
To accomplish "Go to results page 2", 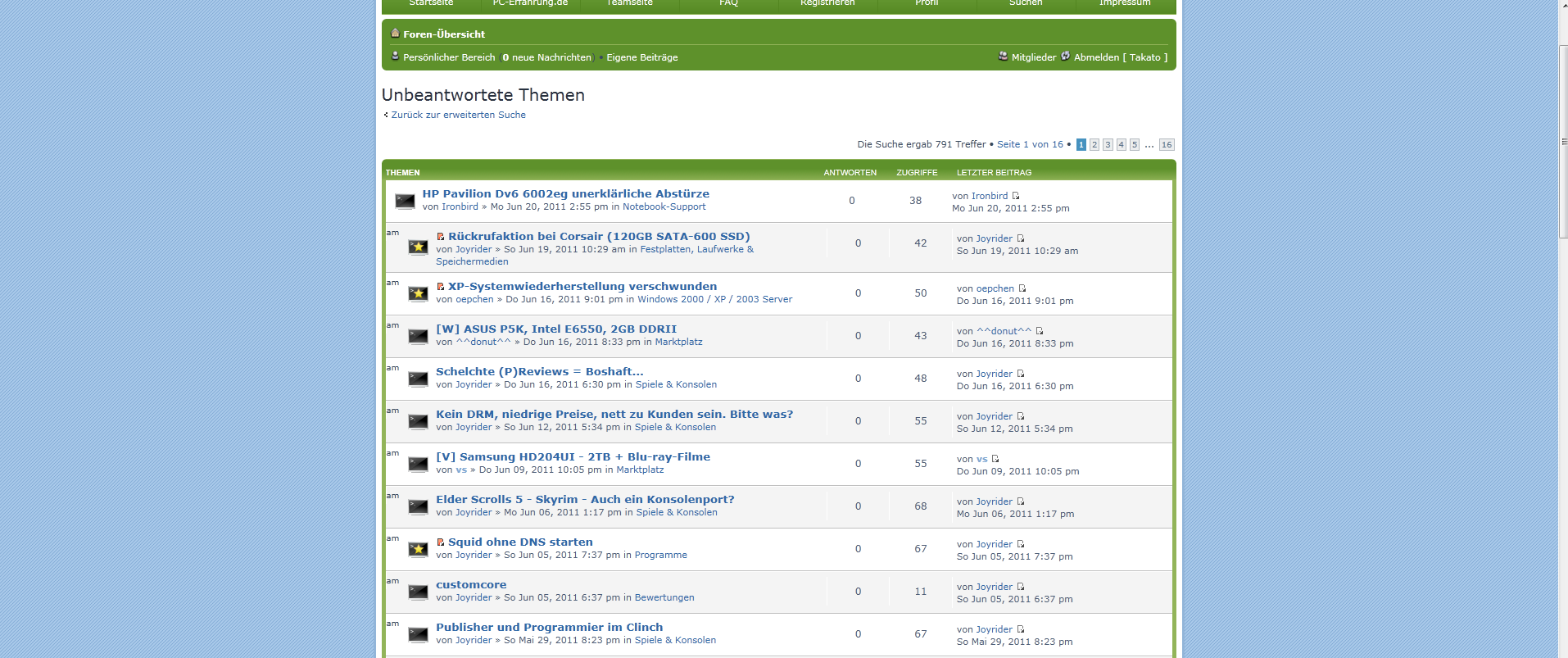I will coord(1094,145).
